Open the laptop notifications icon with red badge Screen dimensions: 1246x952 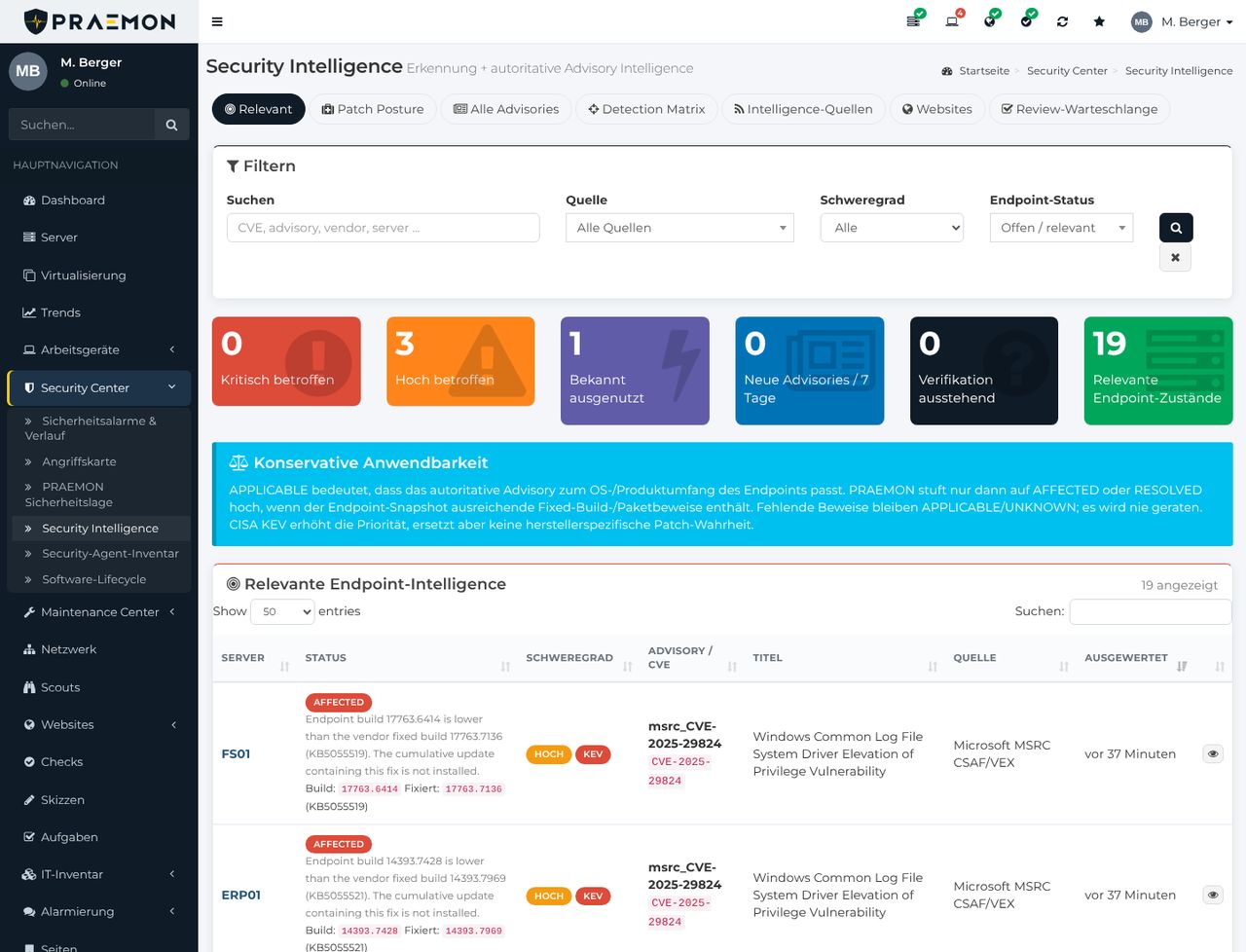[x=953, y=20]
